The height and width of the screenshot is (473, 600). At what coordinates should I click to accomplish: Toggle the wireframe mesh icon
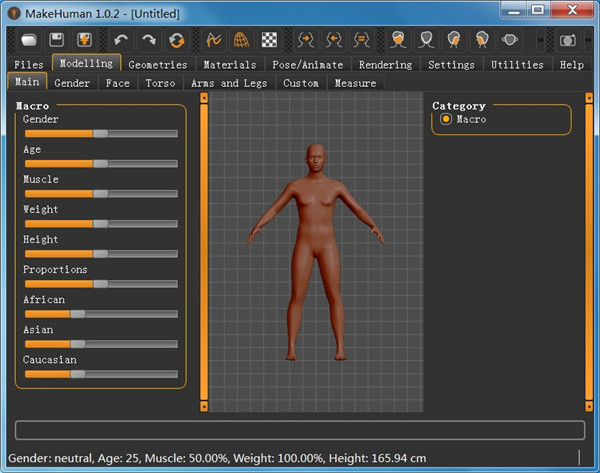(x=241, y=40)
